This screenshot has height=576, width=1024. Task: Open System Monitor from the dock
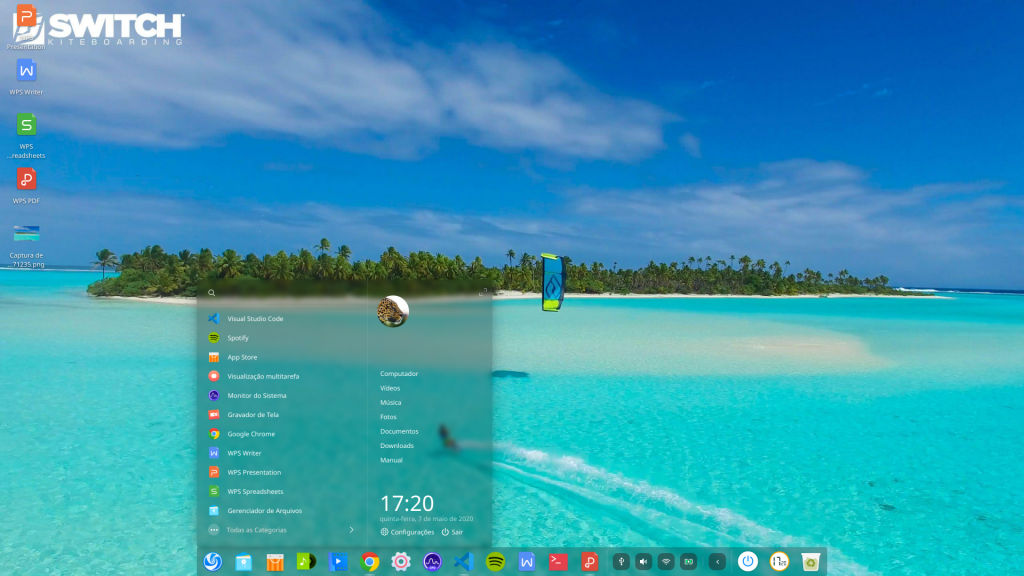(x=432, y=562)
